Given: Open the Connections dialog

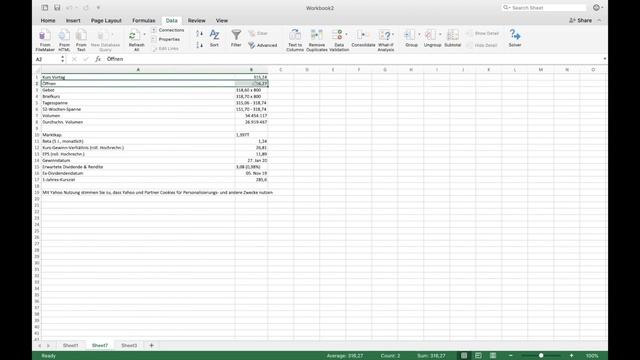Looking at the screenshot, I should tap(167, 30).
